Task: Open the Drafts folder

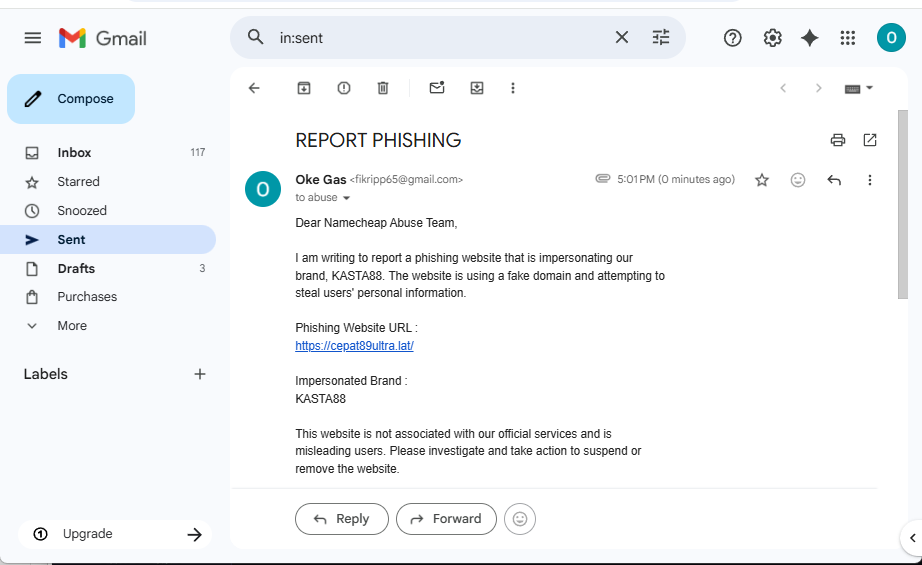Action: (x=108, y=269)
